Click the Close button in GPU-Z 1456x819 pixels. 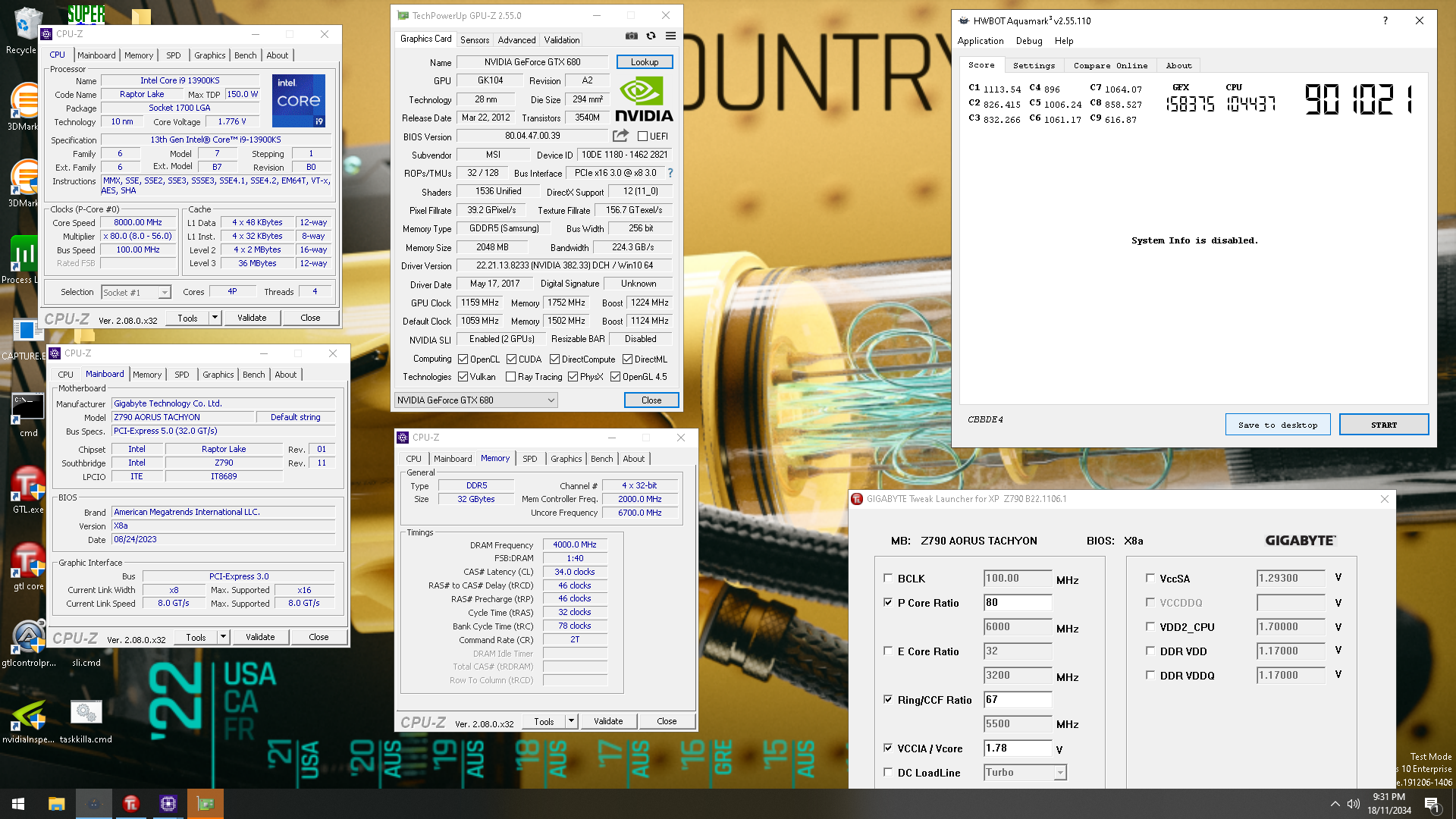[x=651, y=400]
